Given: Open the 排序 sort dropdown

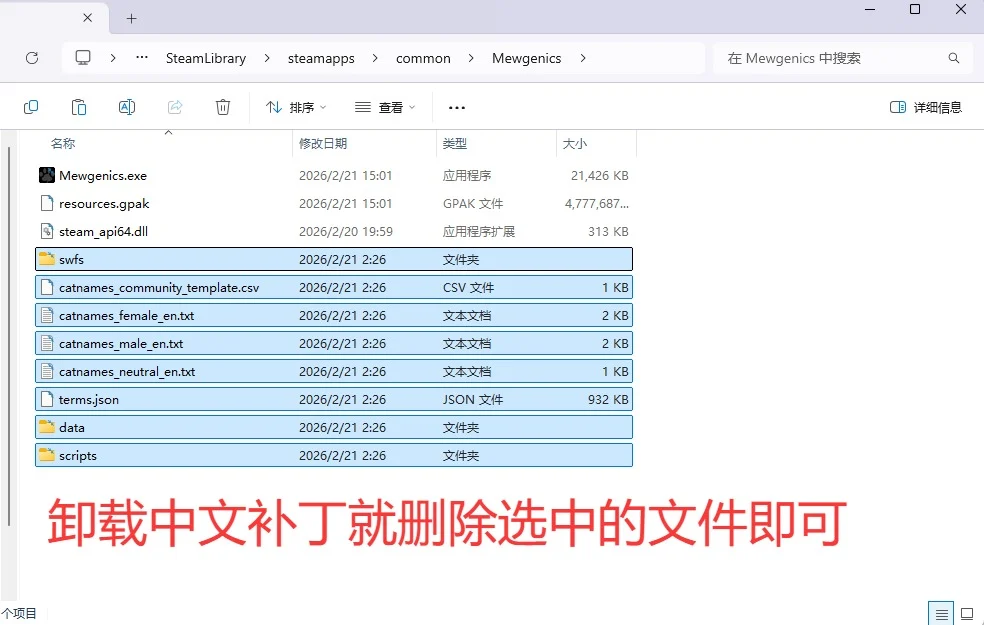Looking at the screenshot, I should [x=296, y=107].
